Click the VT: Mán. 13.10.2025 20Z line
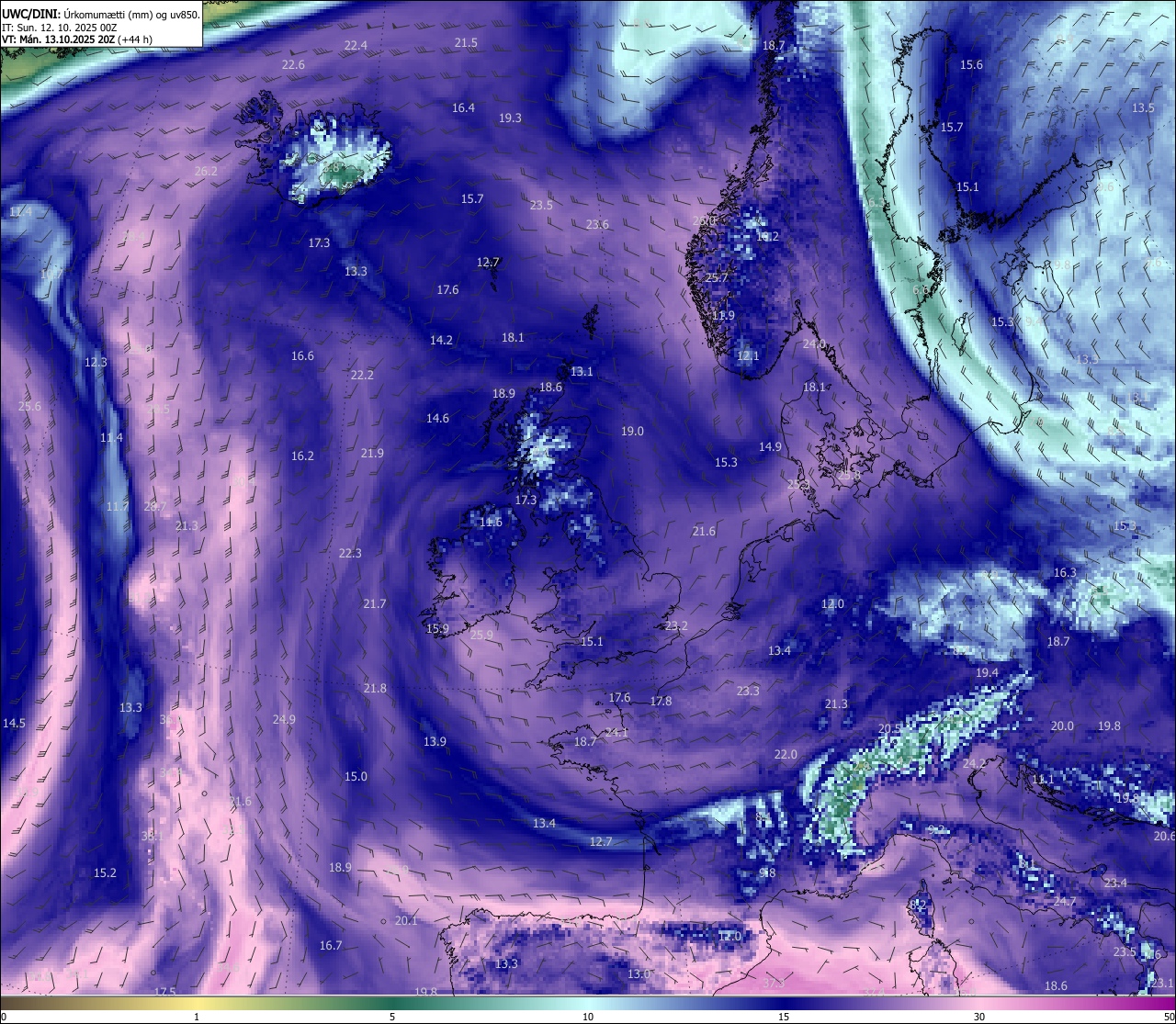Image resolution: width=1176 pixels, height=1024 pixels. point(77,39)
